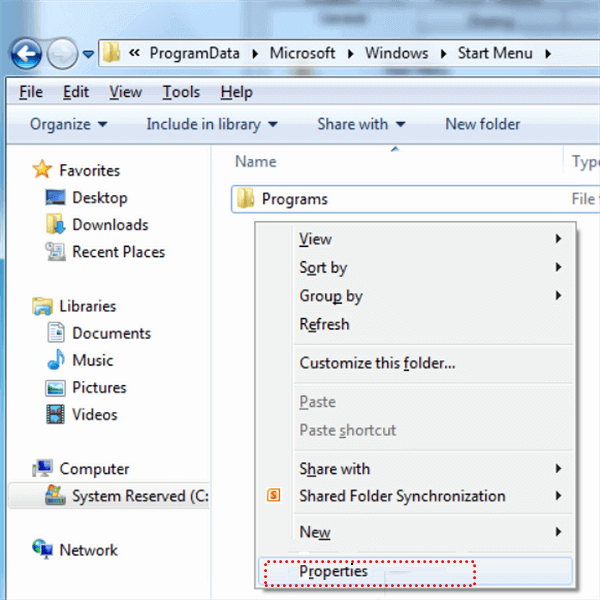Select Computer in the navigation pane
The image size is (600, 600).
click(x=94, y=469)
